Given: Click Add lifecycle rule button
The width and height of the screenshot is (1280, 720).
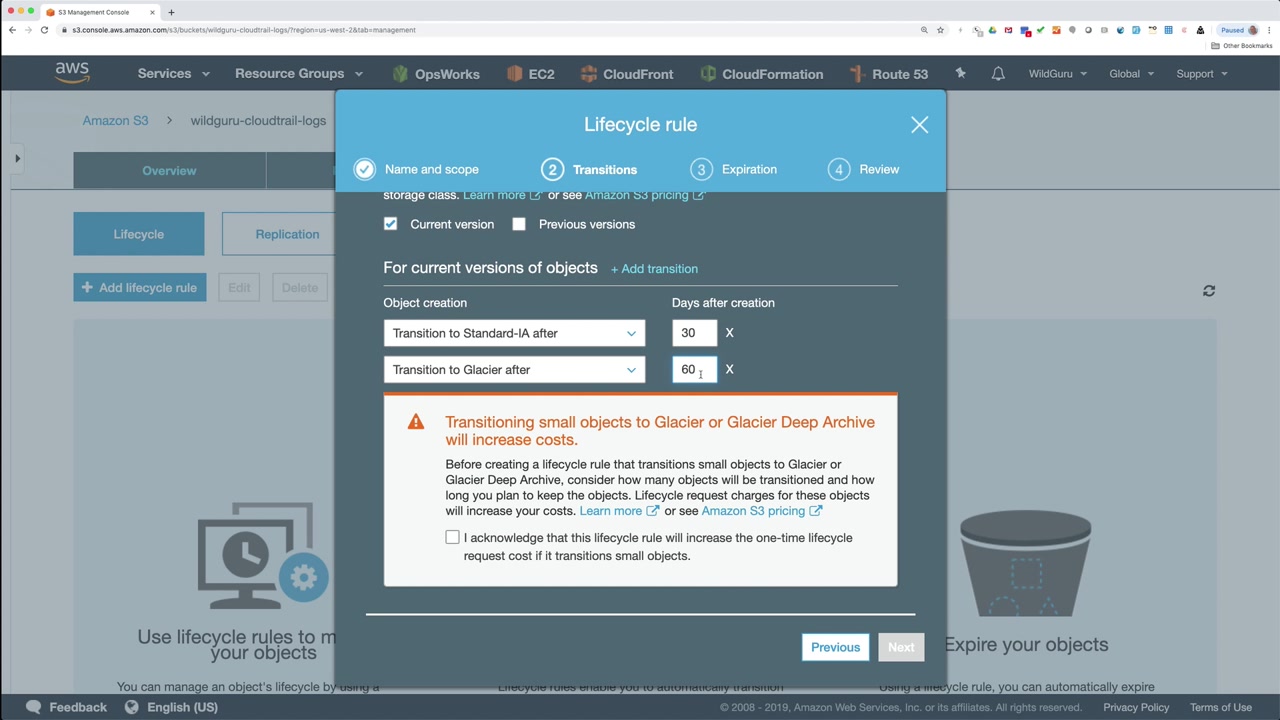Looking at the screenshot, I should (140, 288).
